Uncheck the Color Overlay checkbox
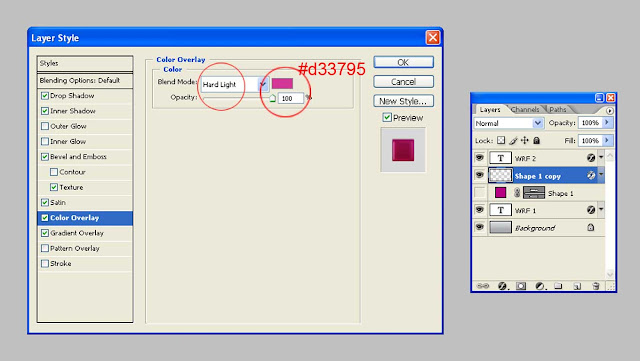Viewport: 640px width, 361px height. click(x=45, y=218)
